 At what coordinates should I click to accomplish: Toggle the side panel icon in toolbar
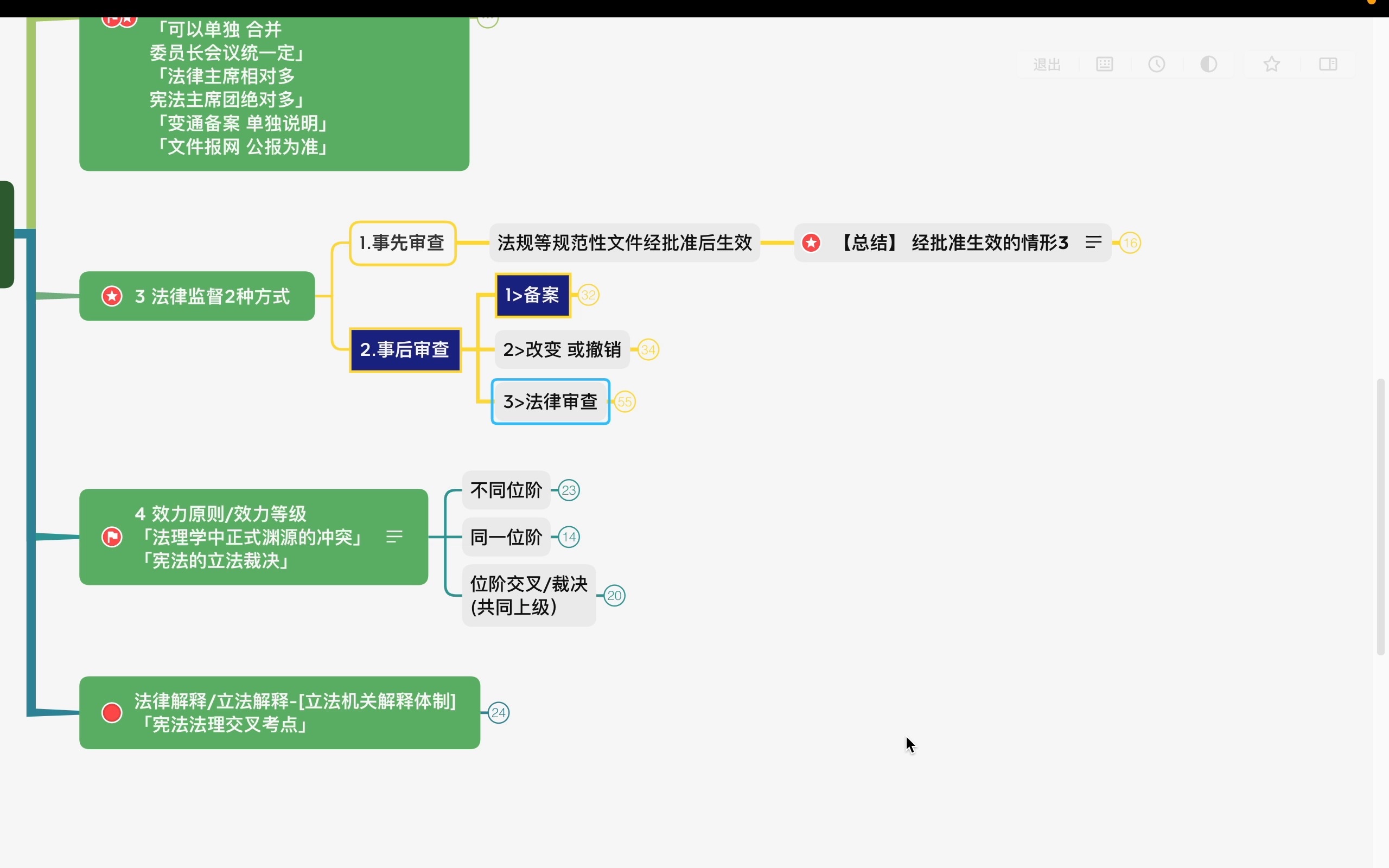click(1328, 65)
